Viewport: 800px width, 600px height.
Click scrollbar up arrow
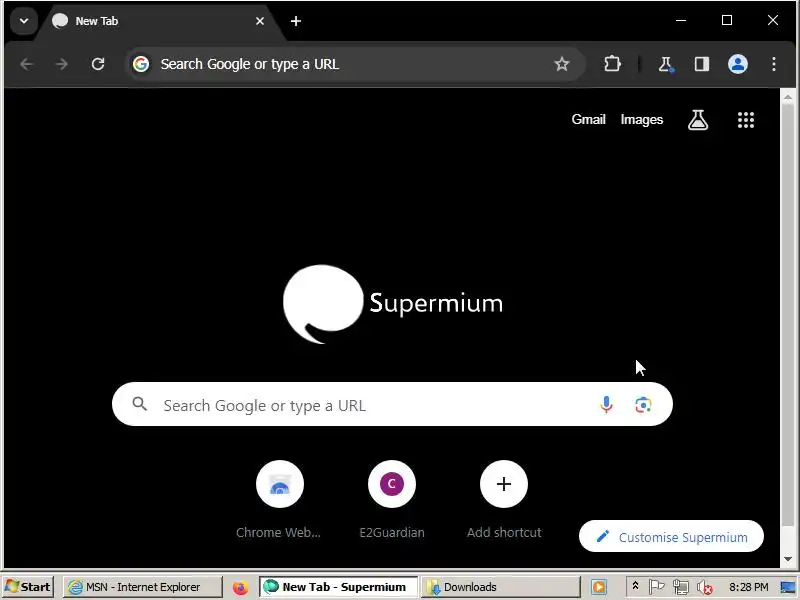[788, 96]
